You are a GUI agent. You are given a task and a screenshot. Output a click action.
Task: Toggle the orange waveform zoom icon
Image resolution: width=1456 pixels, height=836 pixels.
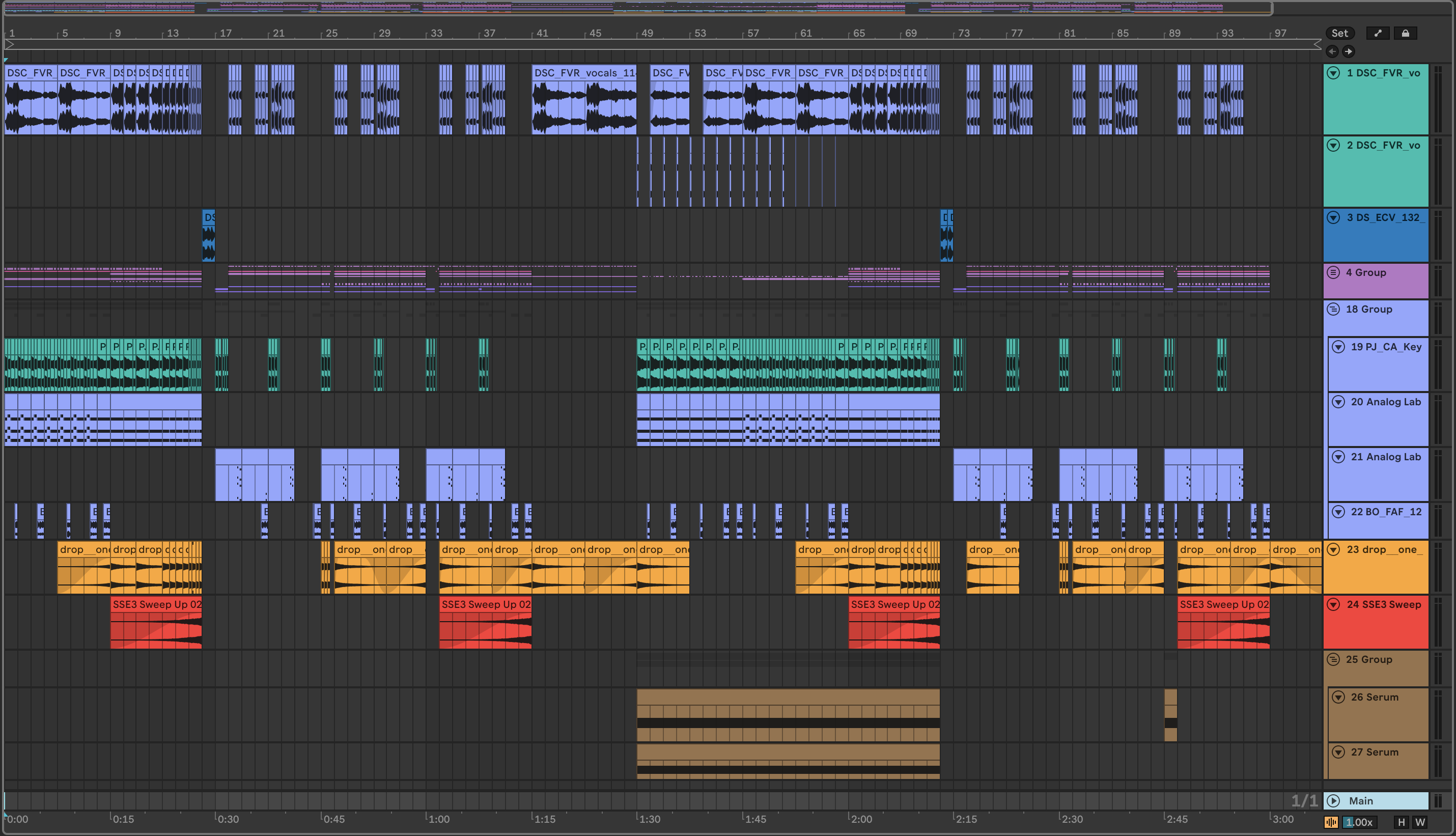tap(1331, 822)
